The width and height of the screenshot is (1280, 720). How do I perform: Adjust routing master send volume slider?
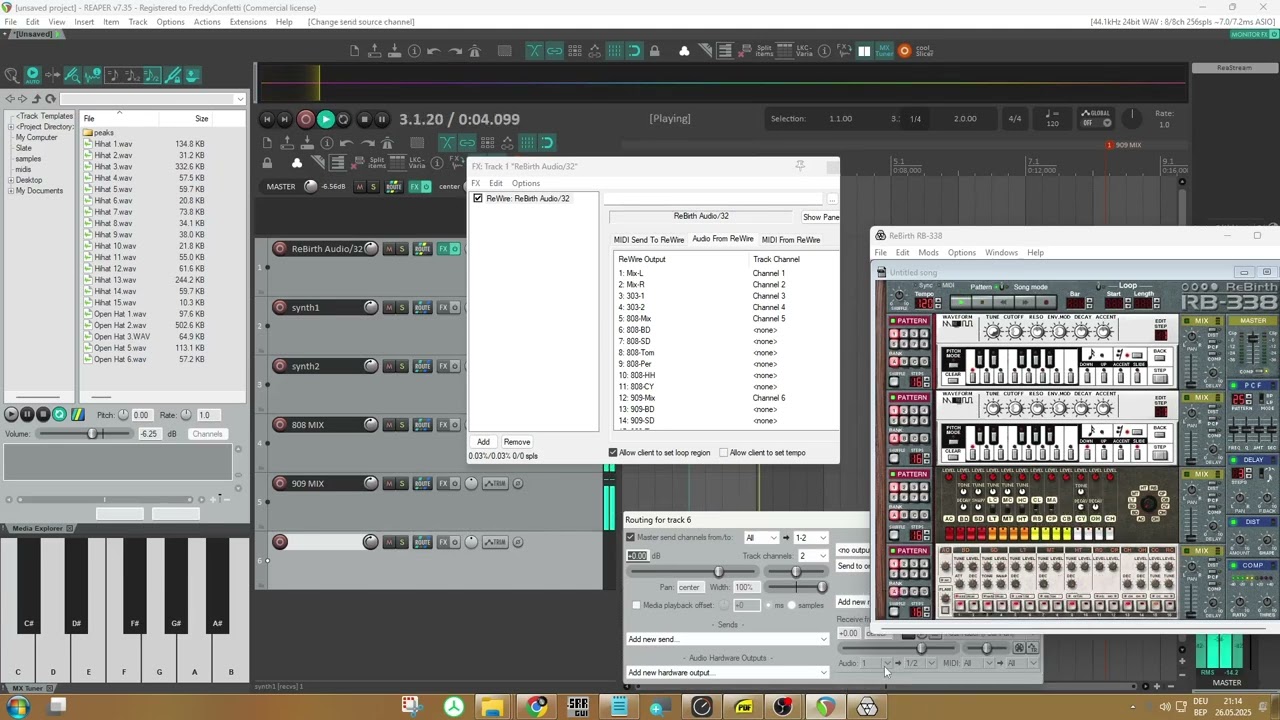pyautogui.click(x=718, y=571)
